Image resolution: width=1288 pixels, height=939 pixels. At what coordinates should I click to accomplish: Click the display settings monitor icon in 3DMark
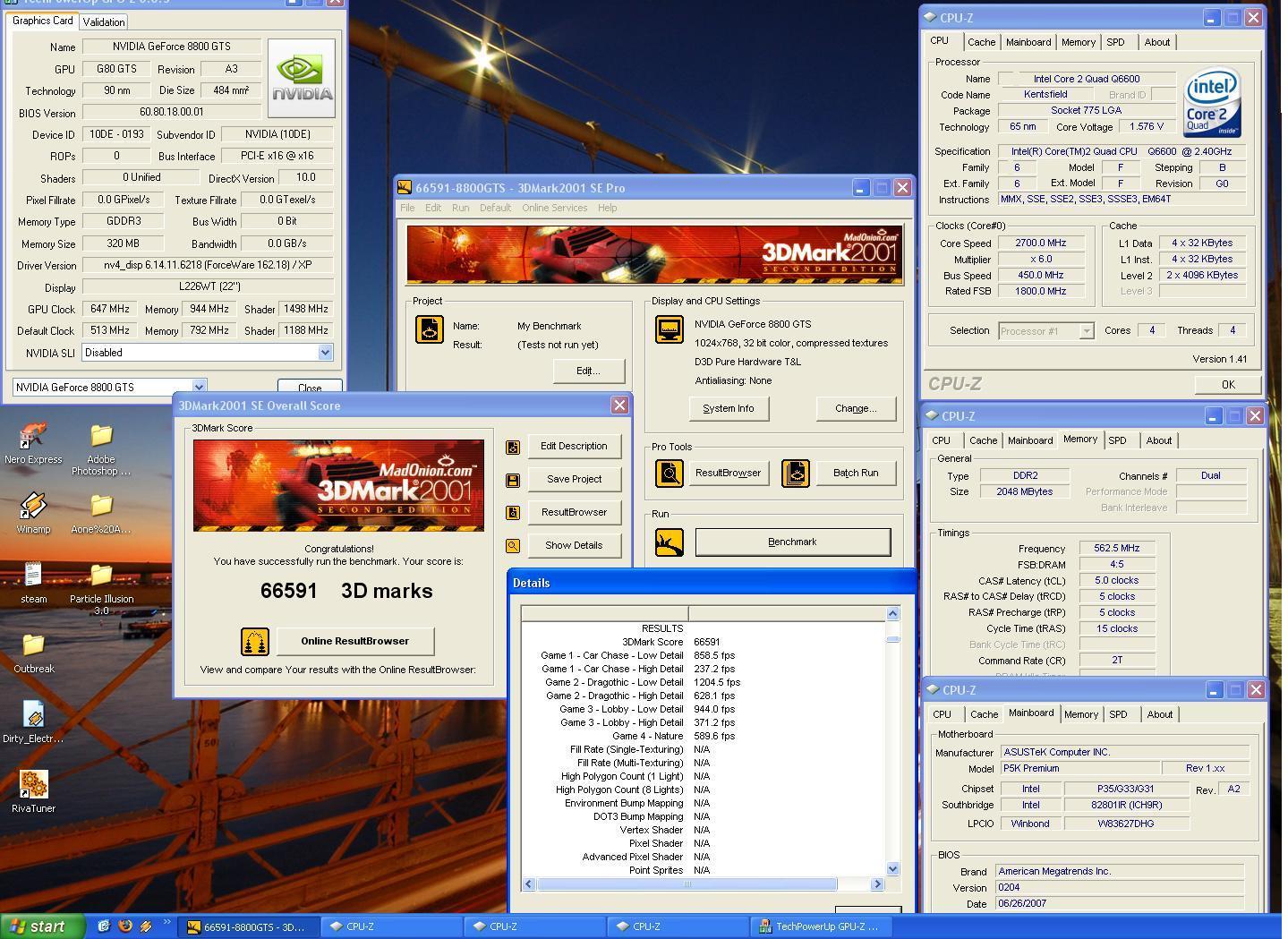670,329
